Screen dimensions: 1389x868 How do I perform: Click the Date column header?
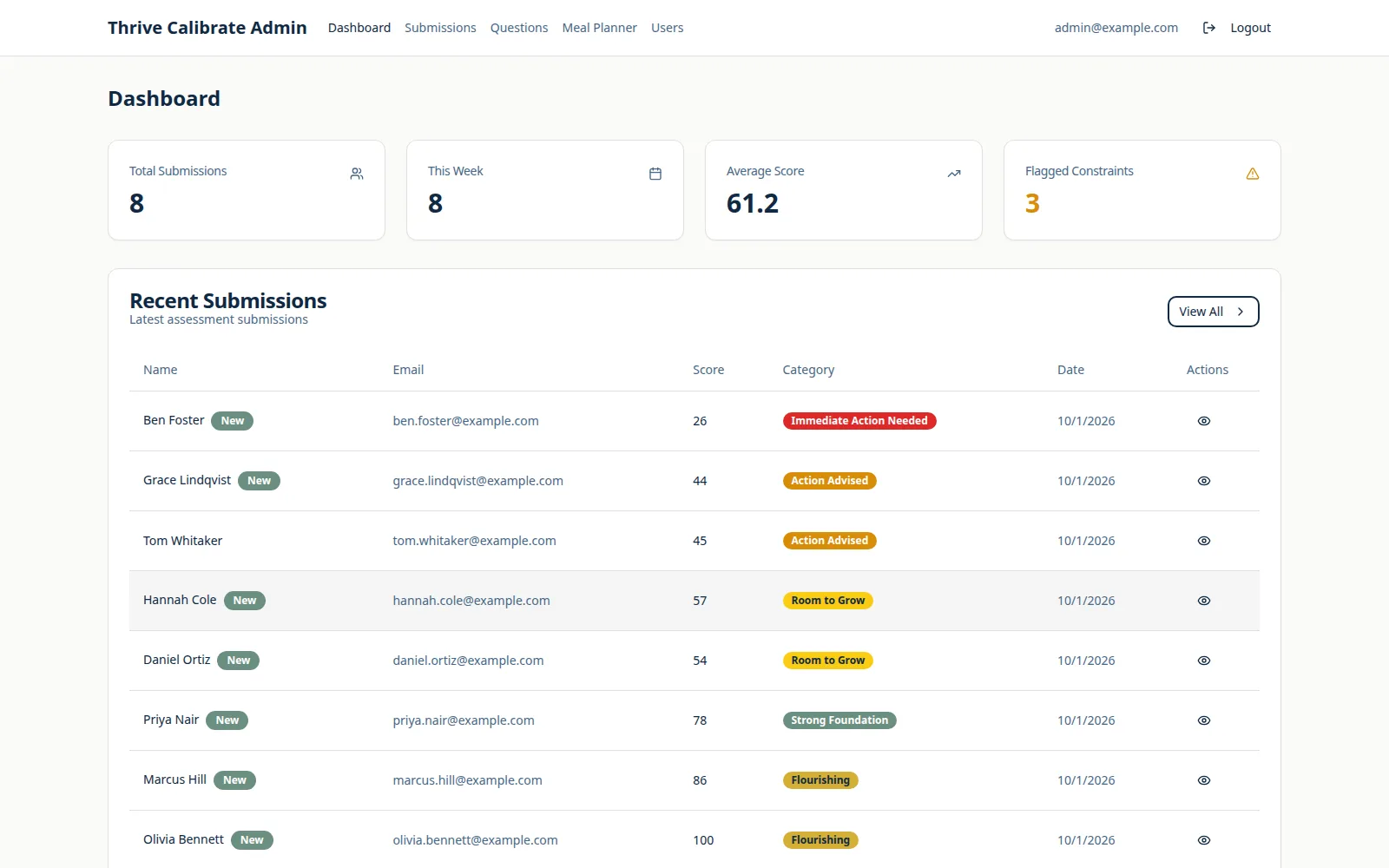point(1070,370)
